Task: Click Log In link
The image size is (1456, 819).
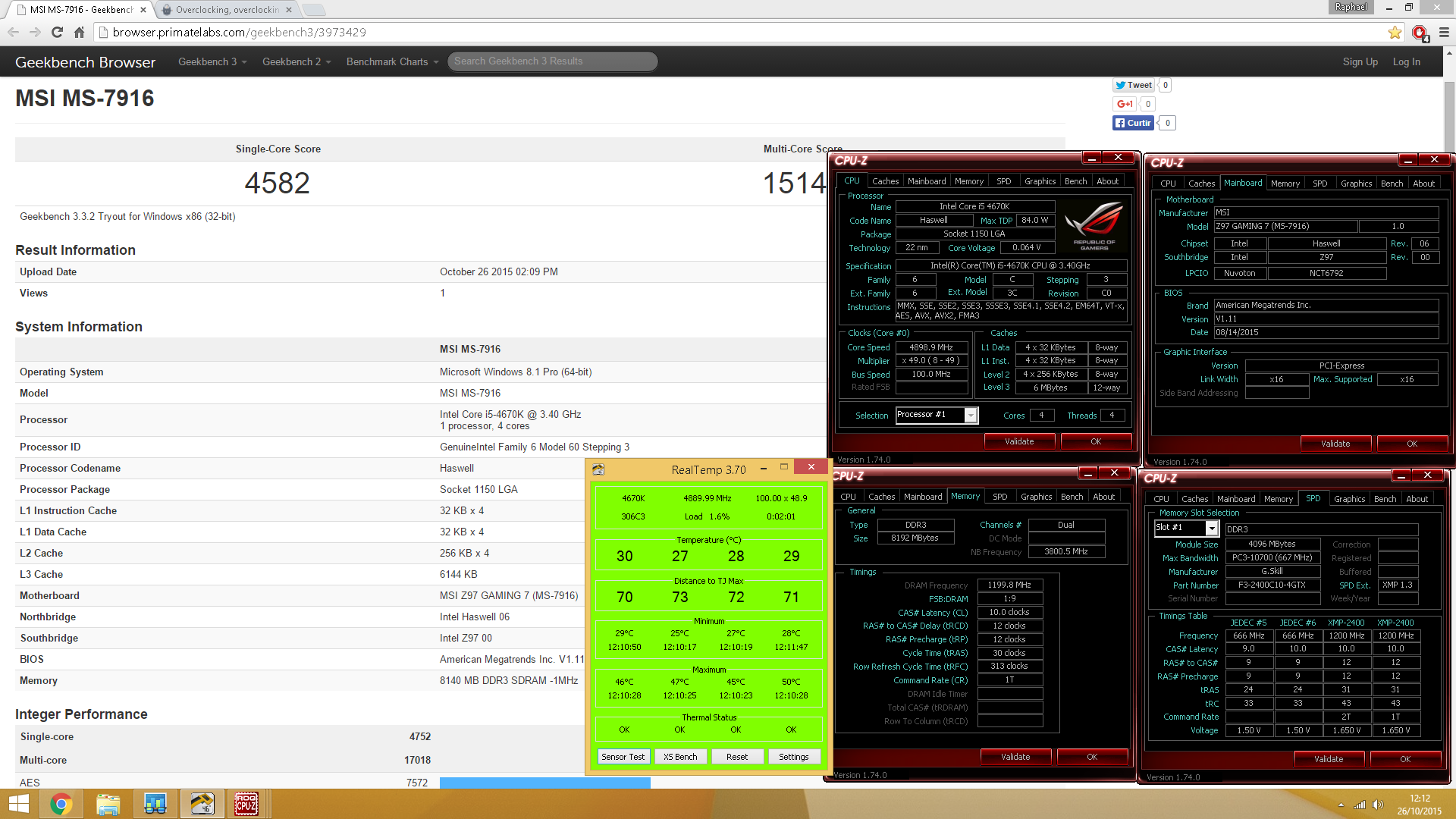Action: [1406, 61]
